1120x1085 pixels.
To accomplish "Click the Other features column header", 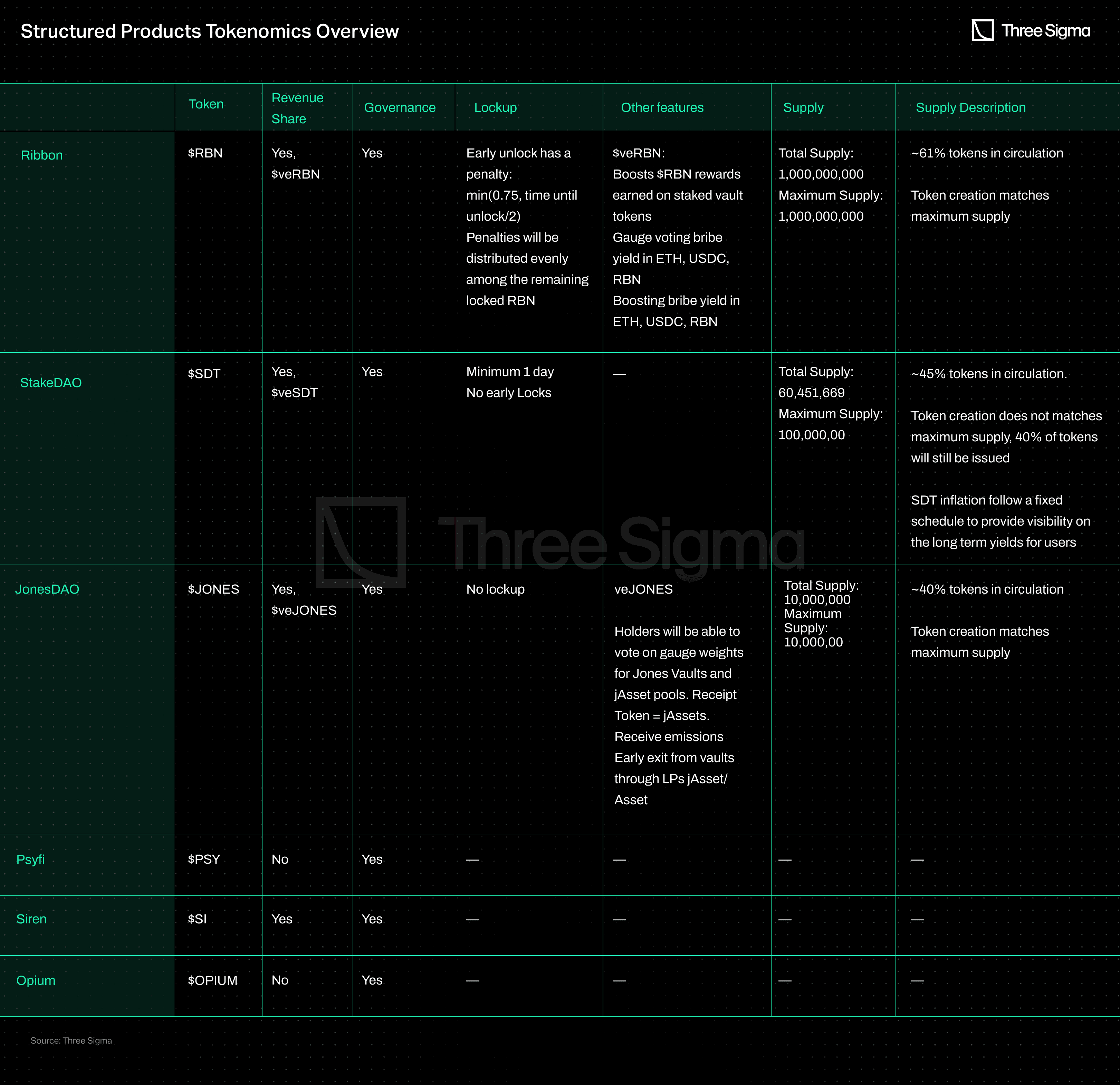I will point(662,107).
